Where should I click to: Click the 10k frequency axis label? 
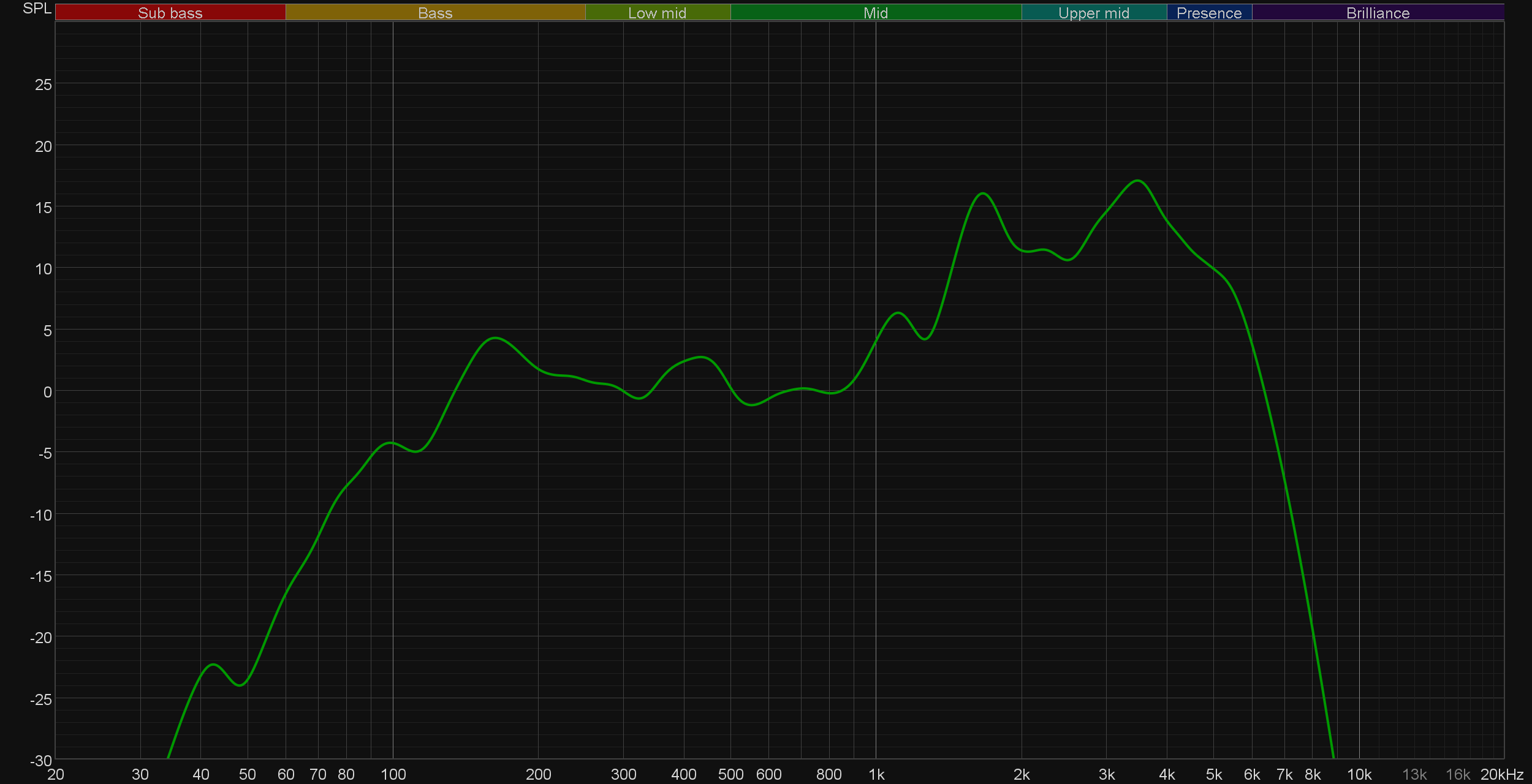[x=1359, y=775]
